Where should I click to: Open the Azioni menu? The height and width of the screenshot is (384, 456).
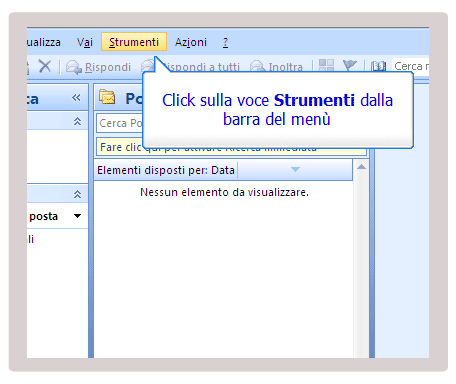click(191, 42)
